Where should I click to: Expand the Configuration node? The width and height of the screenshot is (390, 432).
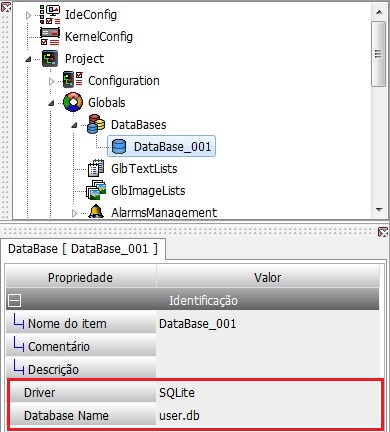tap(51, 81)
